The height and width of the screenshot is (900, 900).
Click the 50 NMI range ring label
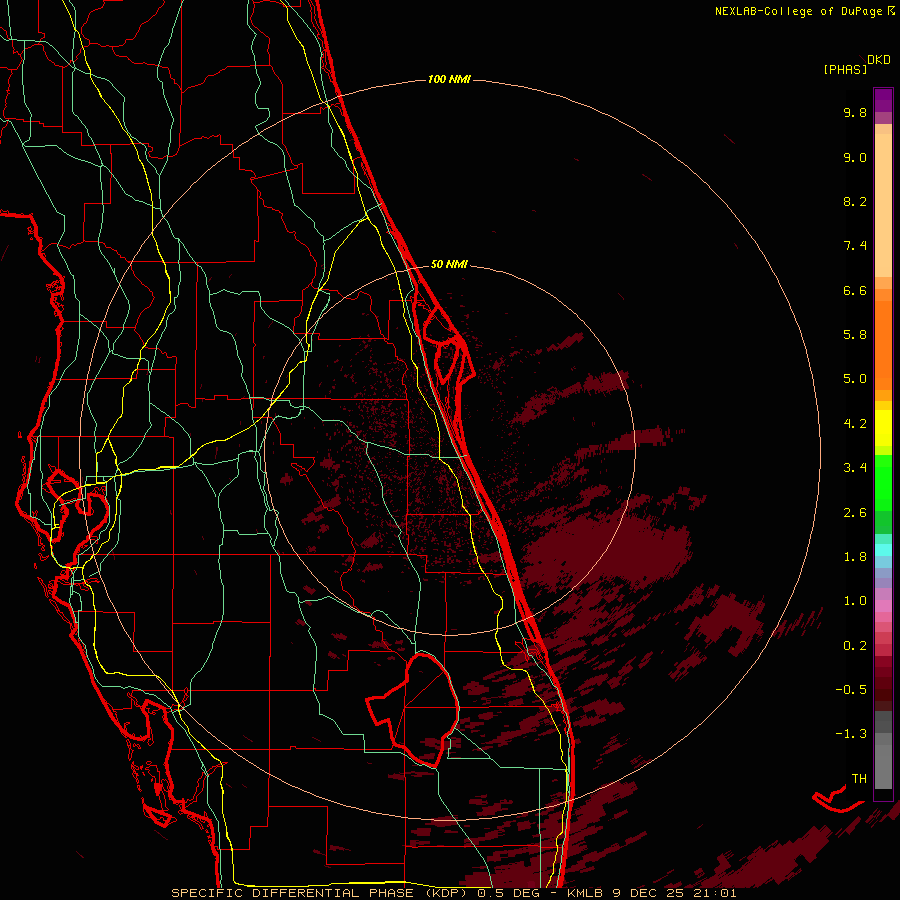[449, 264]
